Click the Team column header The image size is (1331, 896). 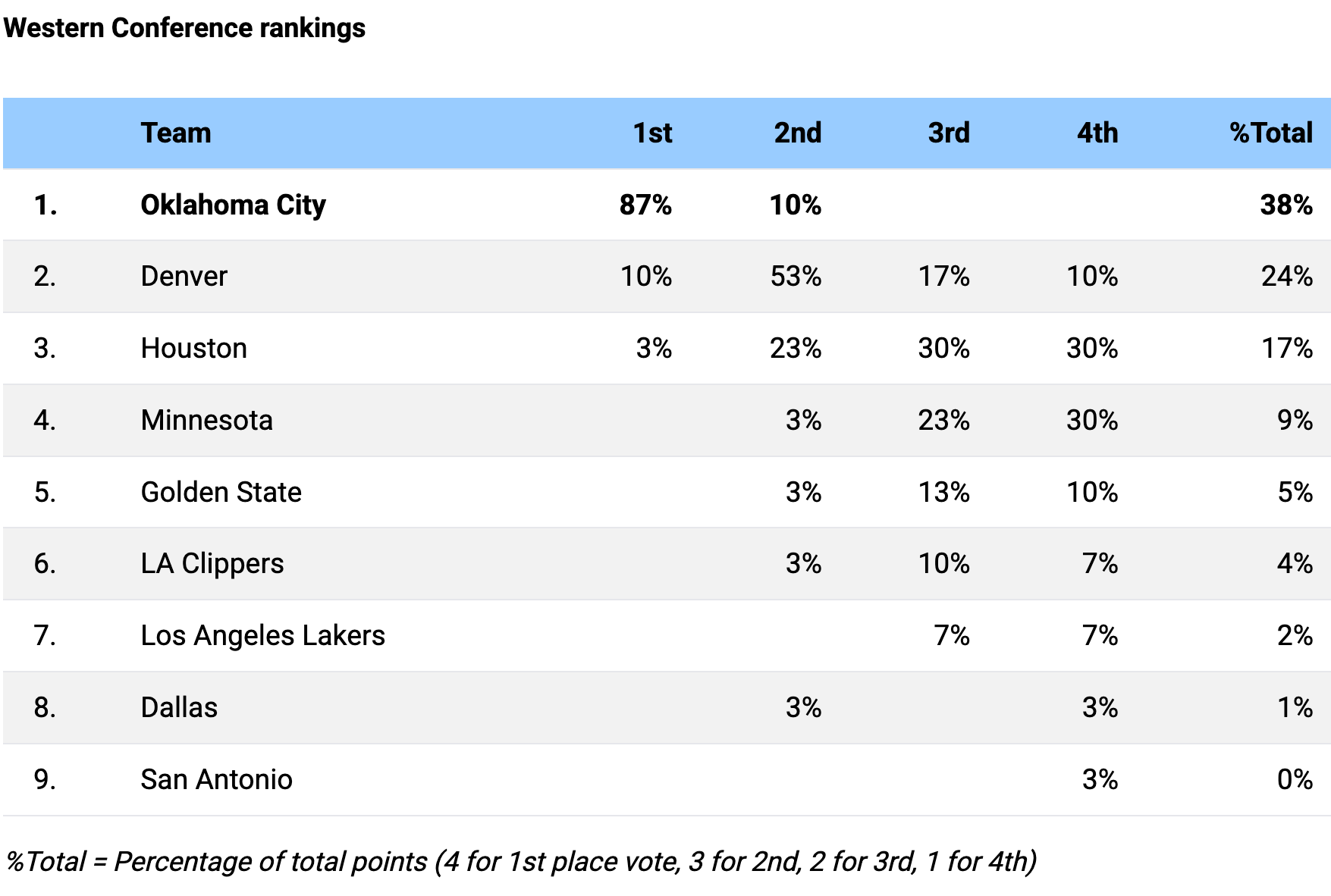point(176,133)
